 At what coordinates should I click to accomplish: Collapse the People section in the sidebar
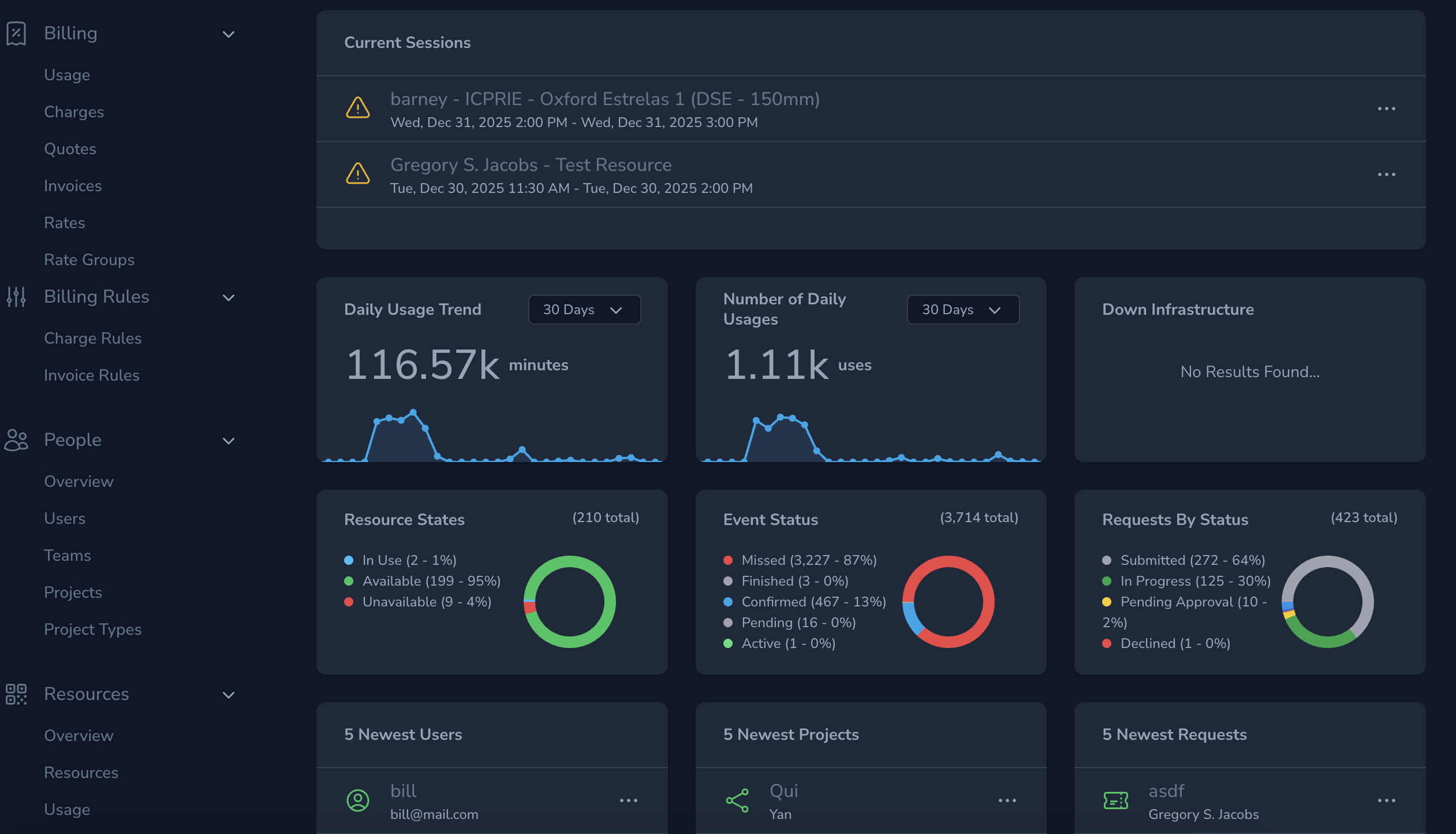pos(228,440)
